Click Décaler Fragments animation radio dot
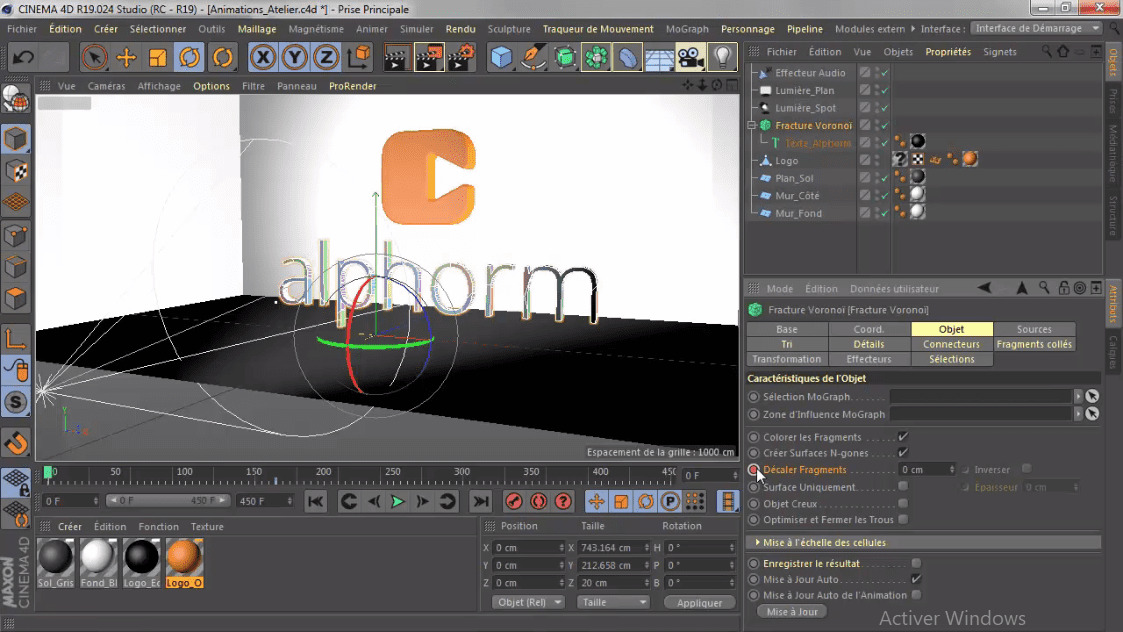 pyautogui.click(x=753, y=469)
